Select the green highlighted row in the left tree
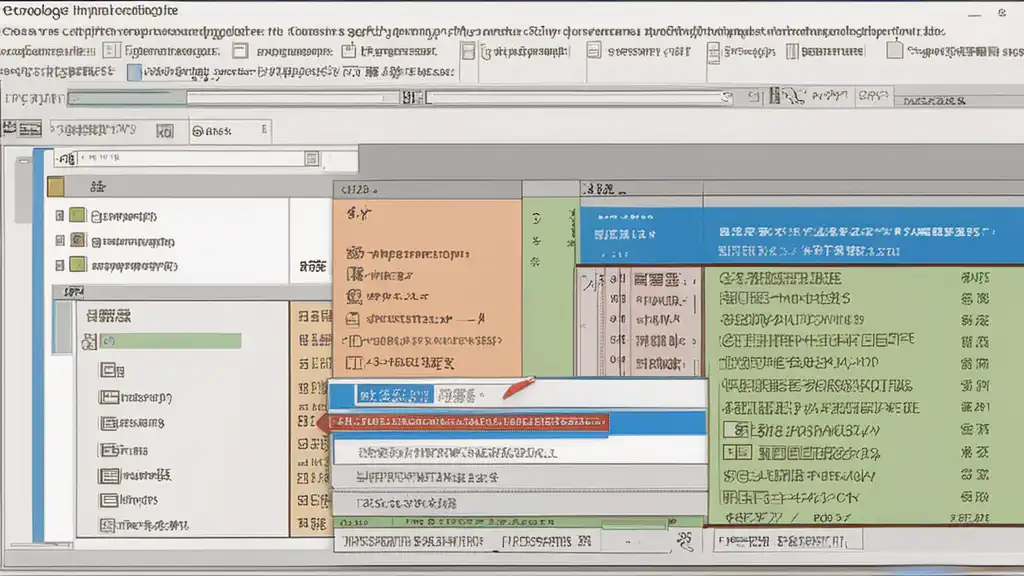Screen dimensions: 1024x576 170,341
